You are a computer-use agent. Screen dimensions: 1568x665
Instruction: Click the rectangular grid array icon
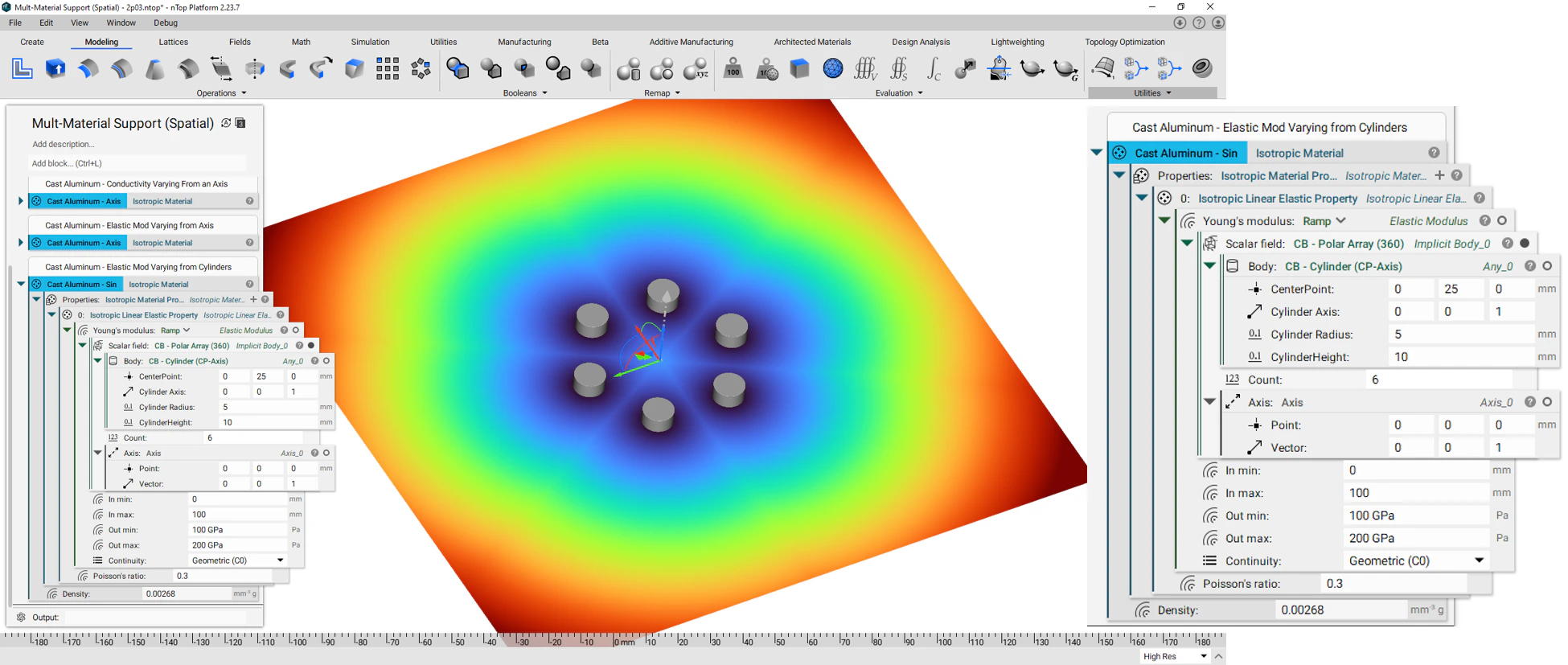click(x=388, y=69)
